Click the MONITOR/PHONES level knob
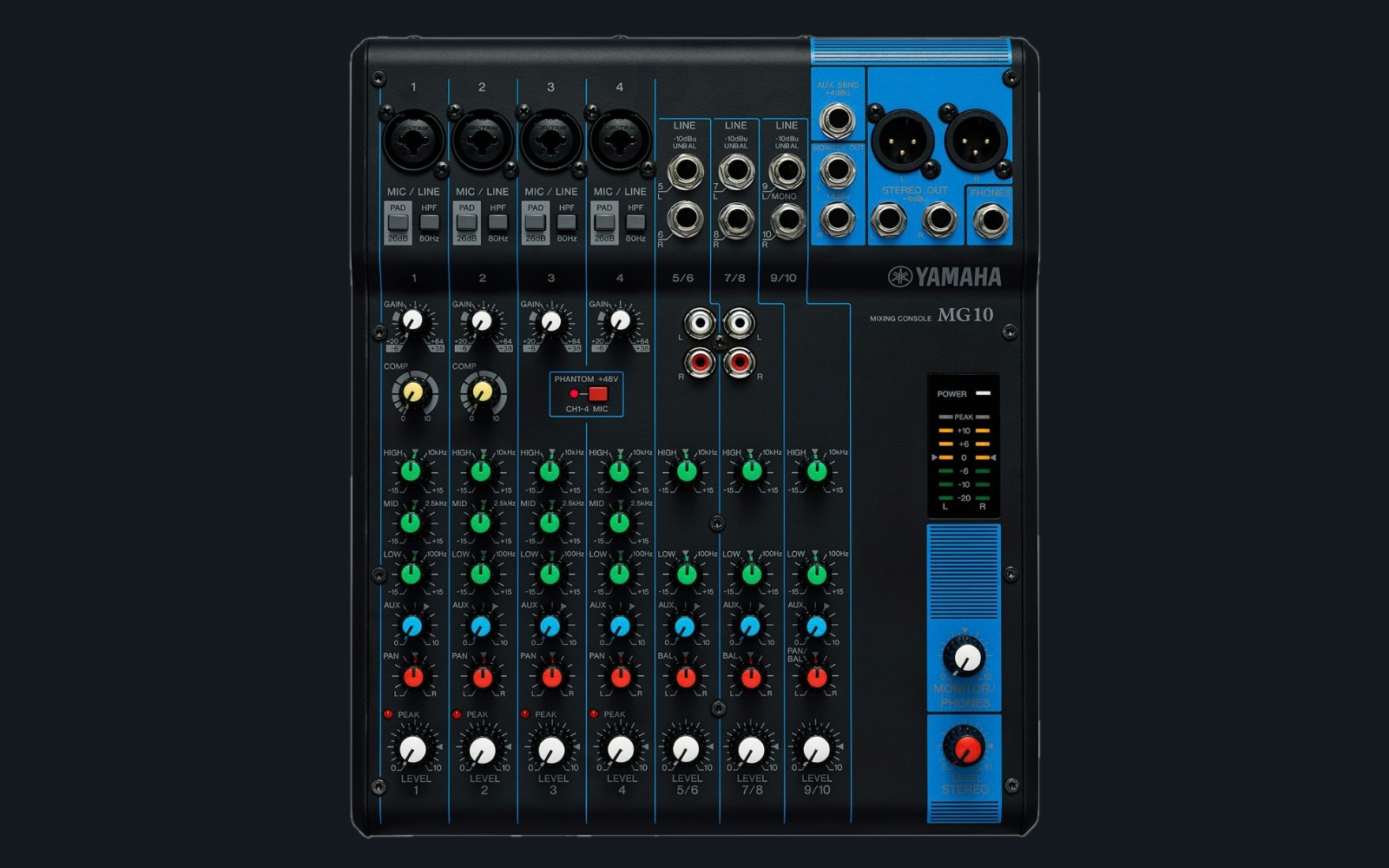The width and height of the screenshot is (1389, 868). [964, 657]
